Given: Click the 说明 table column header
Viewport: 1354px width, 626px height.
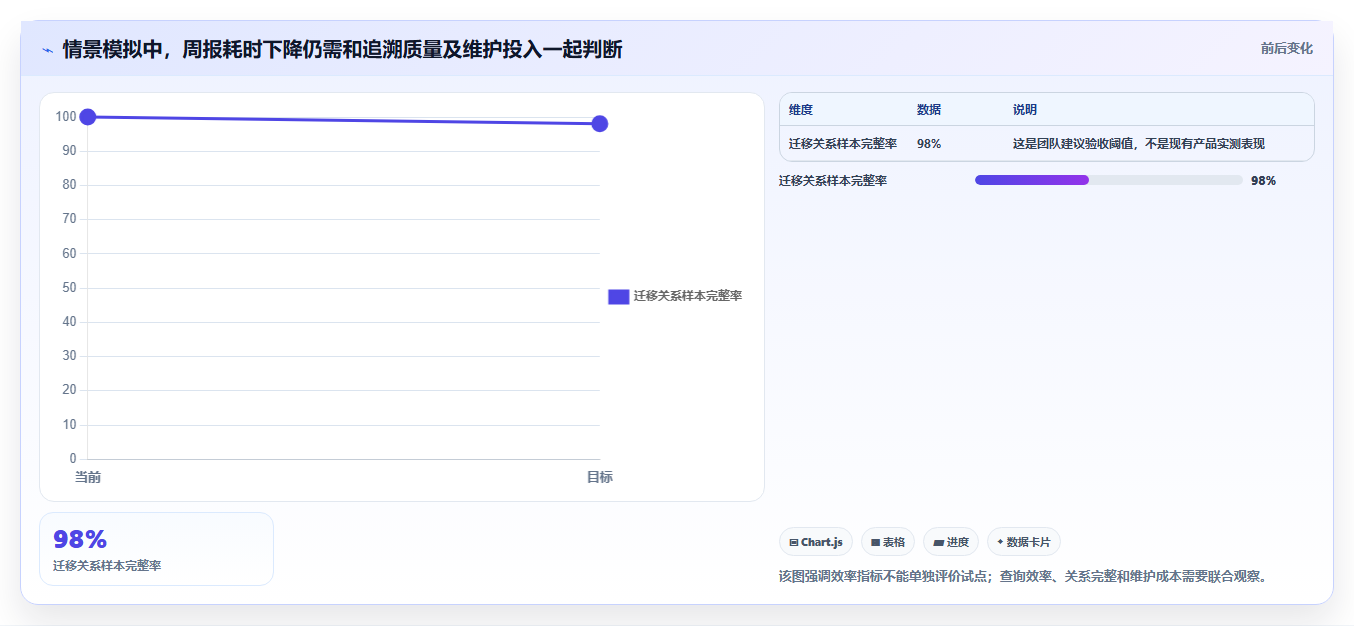Looking at the screenshot, I should point(1025,110).
